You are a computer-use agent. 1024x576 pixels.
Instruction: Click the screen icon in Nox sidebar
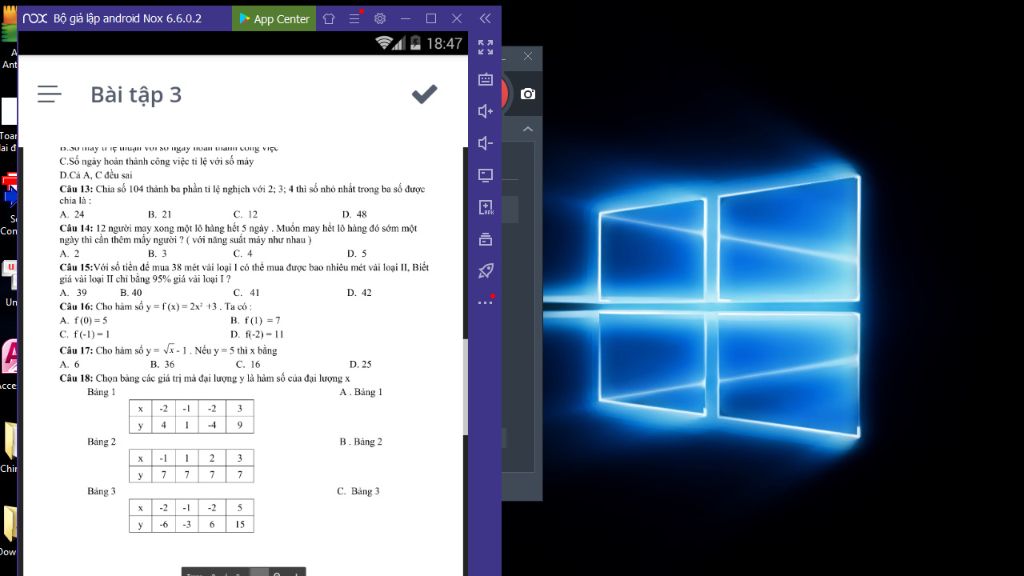[485, 175]
